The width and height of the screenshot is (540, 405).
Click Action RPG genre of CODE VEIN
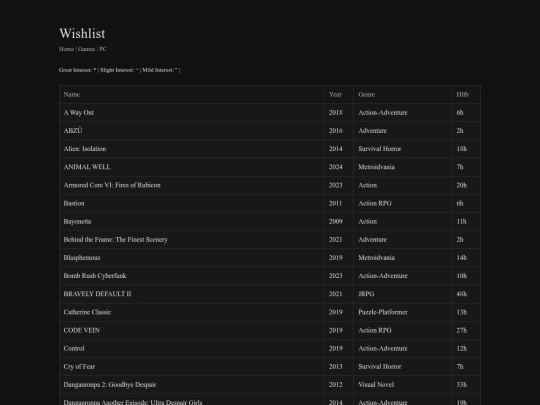coord(375,330)
